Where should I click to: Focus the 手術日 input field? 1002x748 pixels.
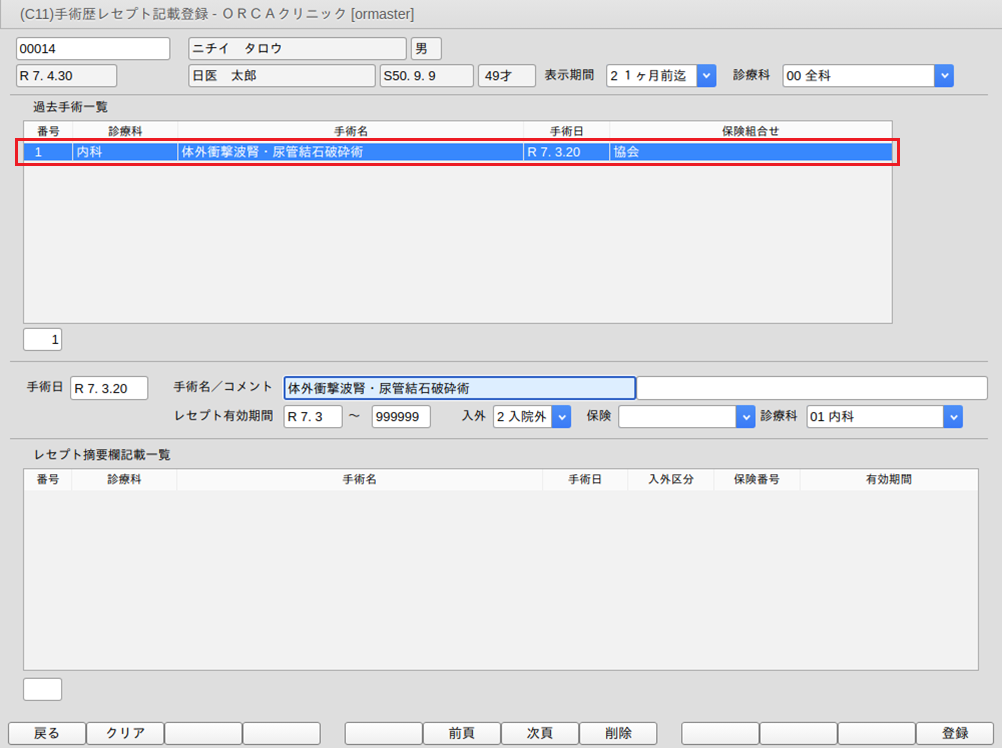109,388
